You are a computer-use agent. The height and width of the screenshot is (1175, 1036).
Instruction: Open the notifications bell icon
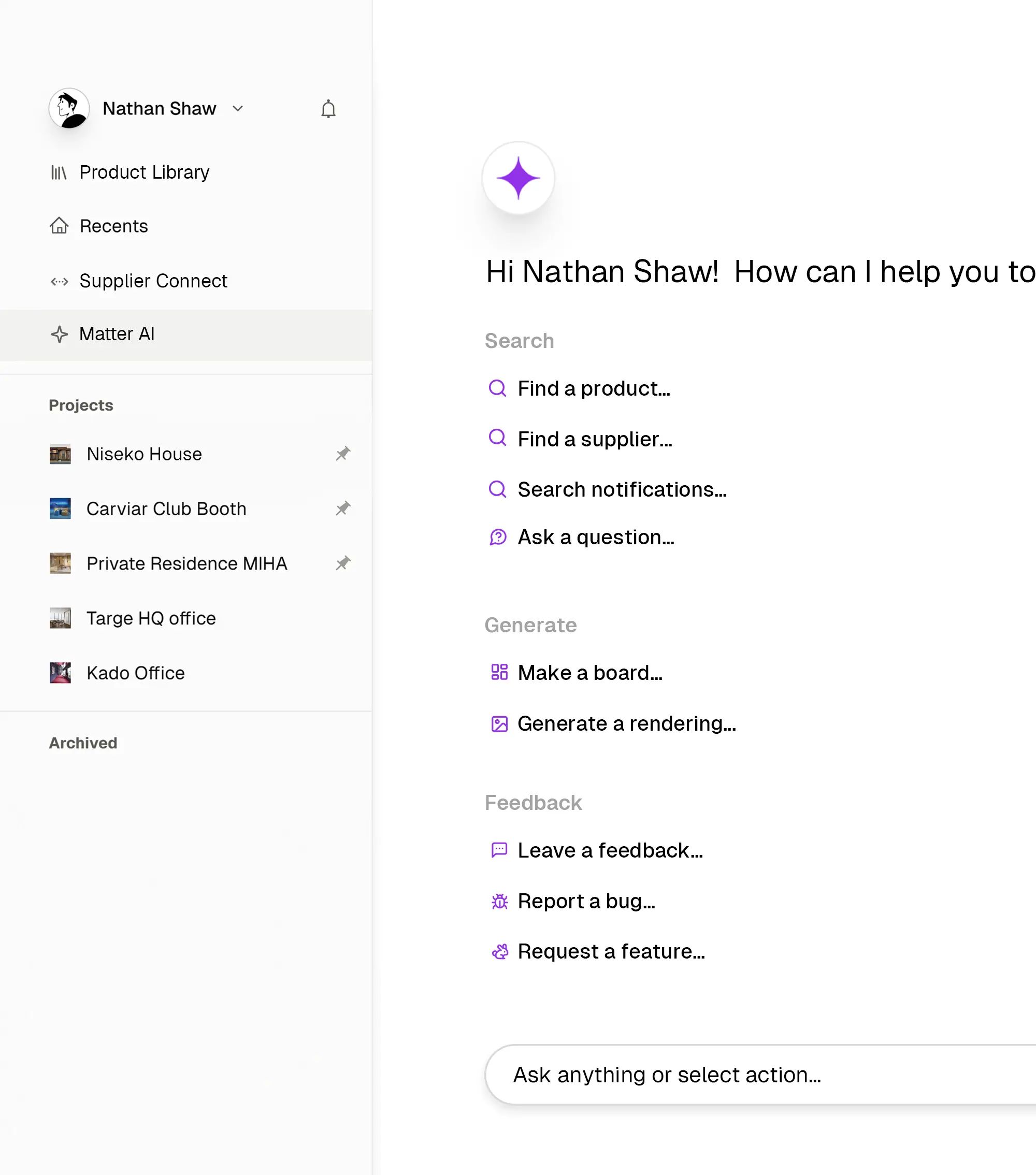point(328,109)
